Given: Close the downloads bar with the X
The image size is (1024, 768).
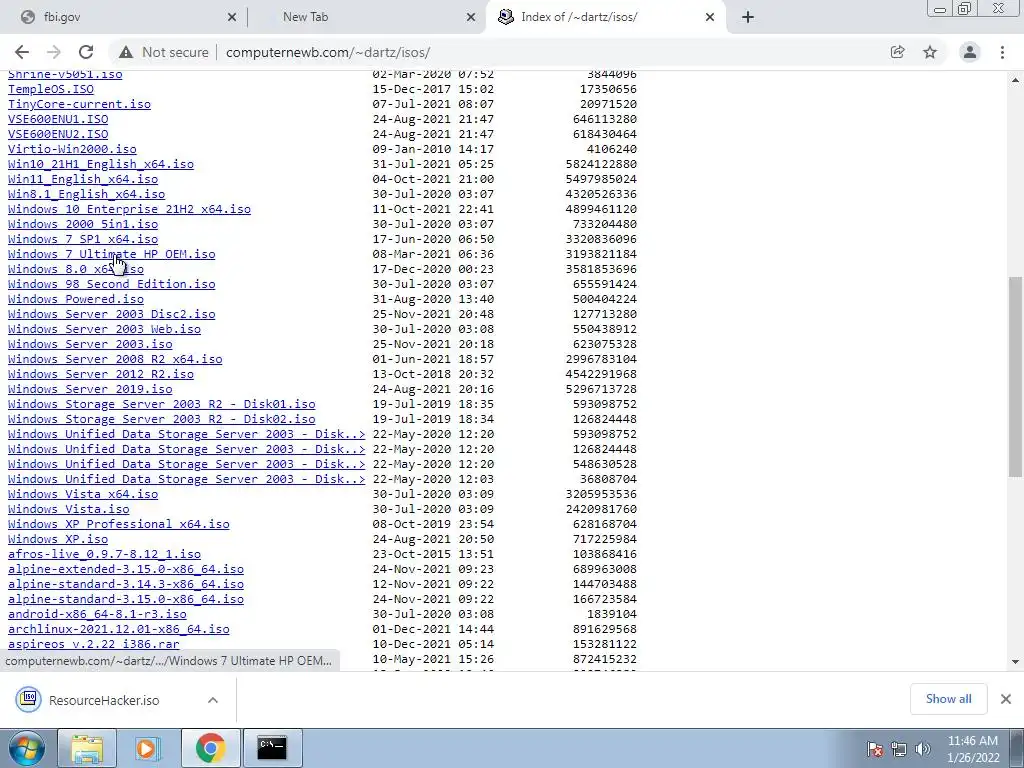Looking at the screenshot, I should click(x=1006, y=699).
